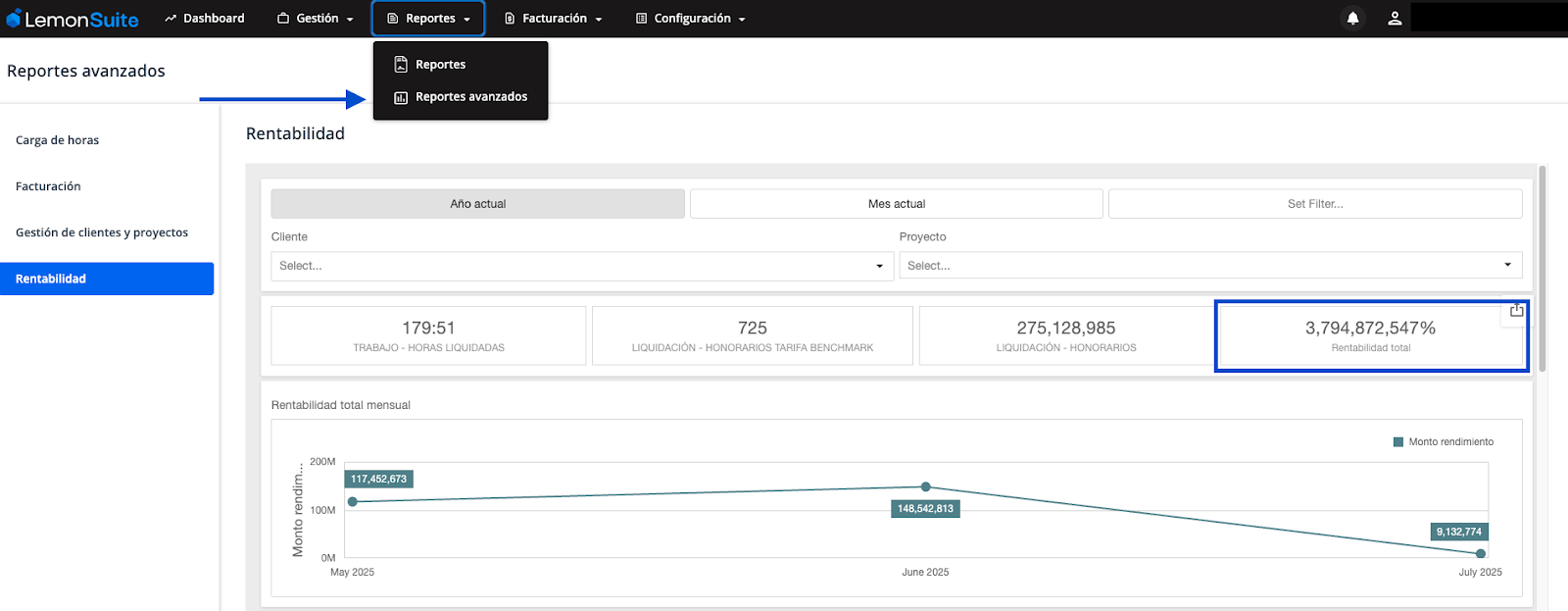Click the export icon on Rentabilidad total
Screen dimensions: 1568x611
(1516, 310)
